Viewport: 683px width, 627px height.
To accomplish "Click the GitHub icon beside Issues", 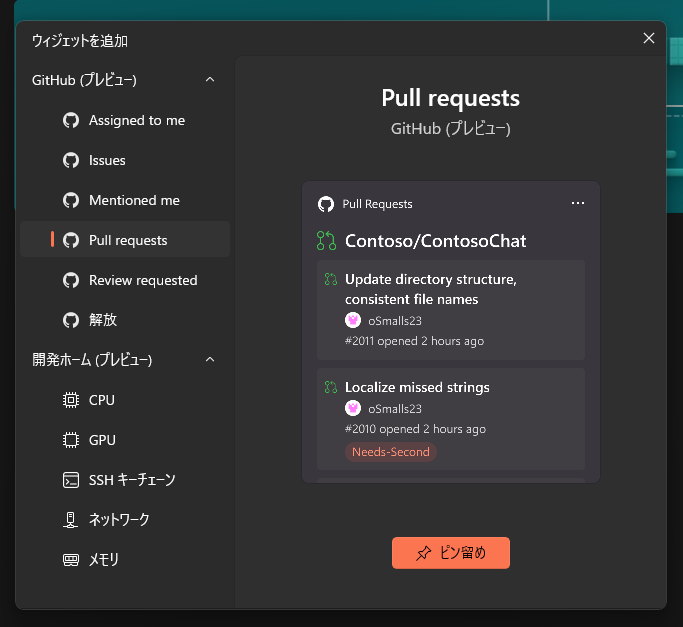I will [71, 160].
